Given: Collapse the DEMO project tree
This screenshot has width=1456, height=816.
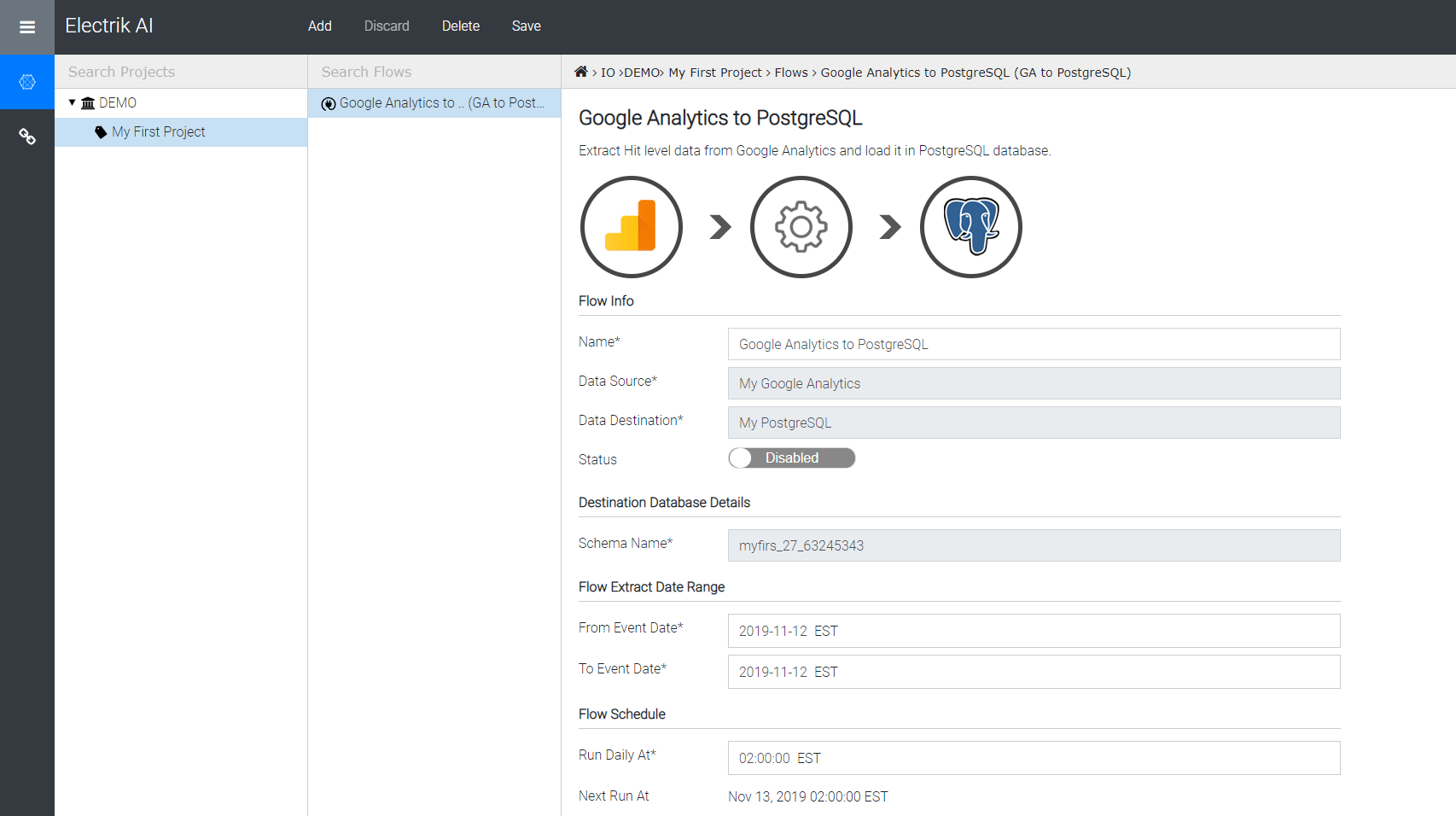Looking at the screenshot, I should 73,102.
